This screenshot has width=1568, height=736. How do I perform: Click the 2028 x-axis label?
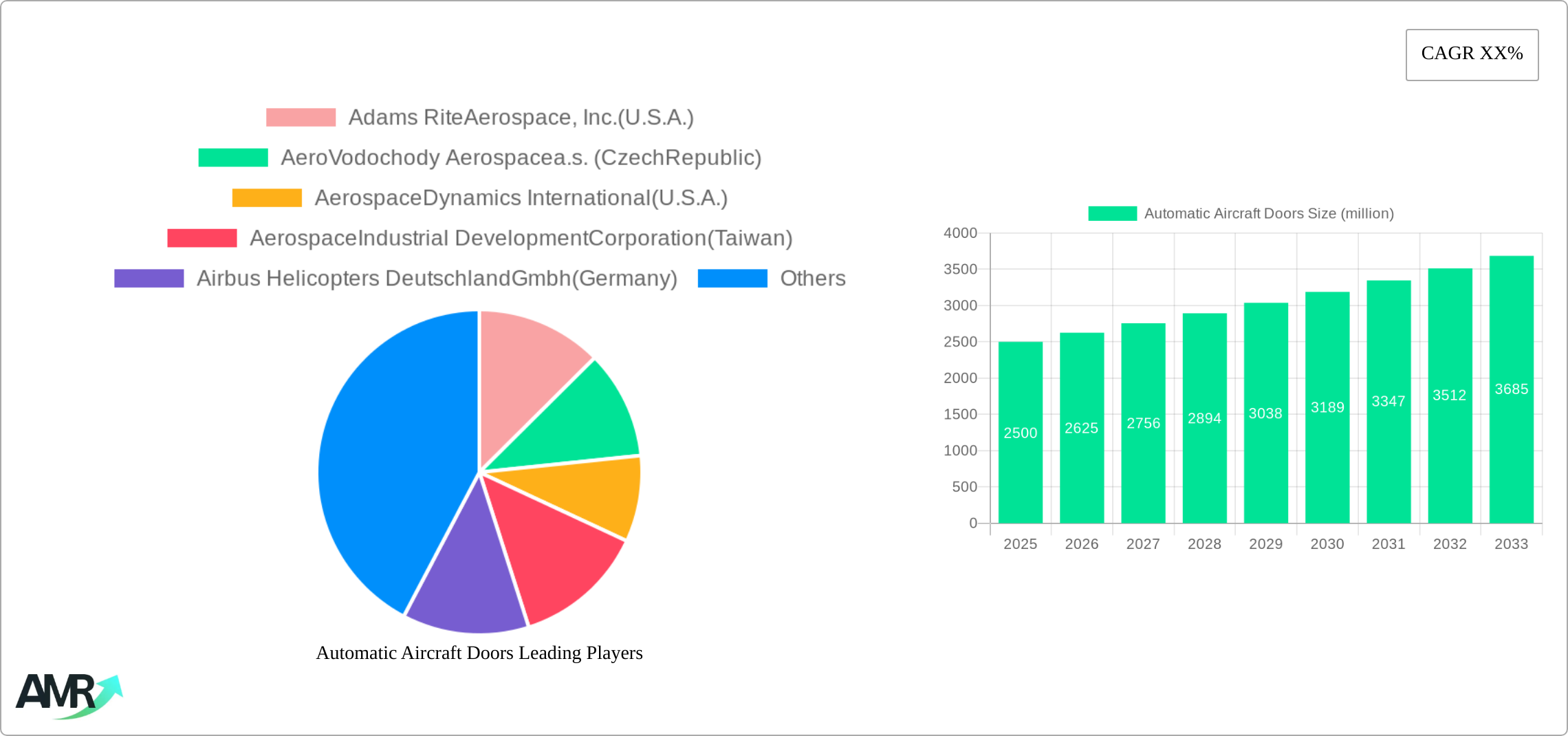point(1204,544)
